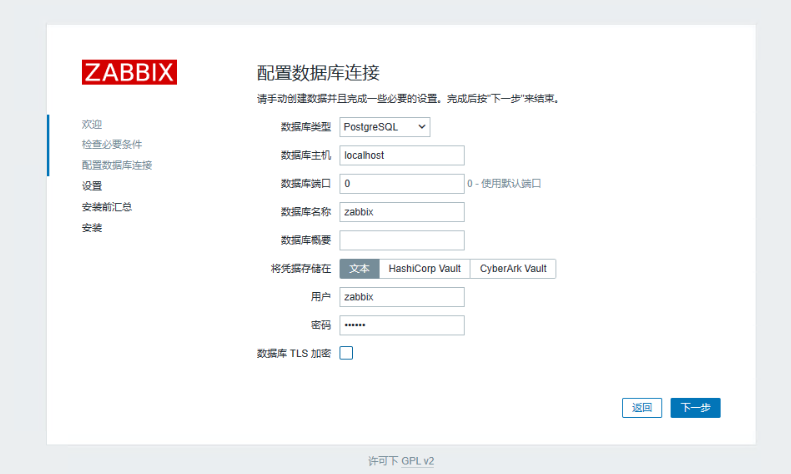Click the 下一步 button
This screenshot has height=474, width=791.
(695, 408)
